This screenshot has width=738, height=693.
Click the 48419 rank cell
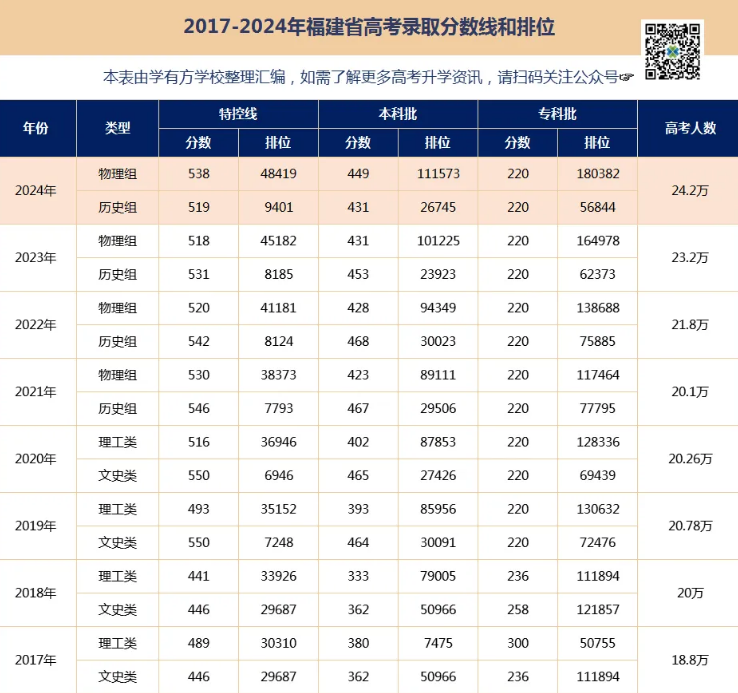[x=279, y=174]
